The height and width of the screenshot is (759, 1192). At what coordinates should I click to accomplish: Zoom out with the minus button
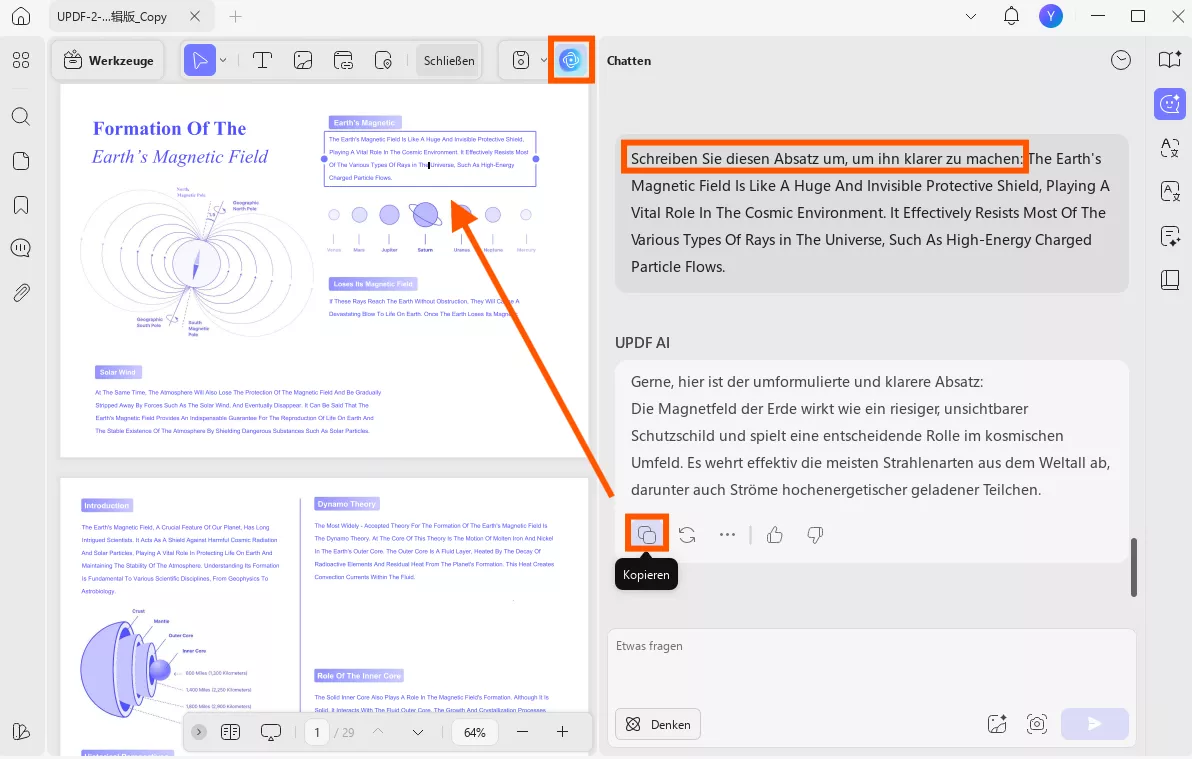click(522, 732)
